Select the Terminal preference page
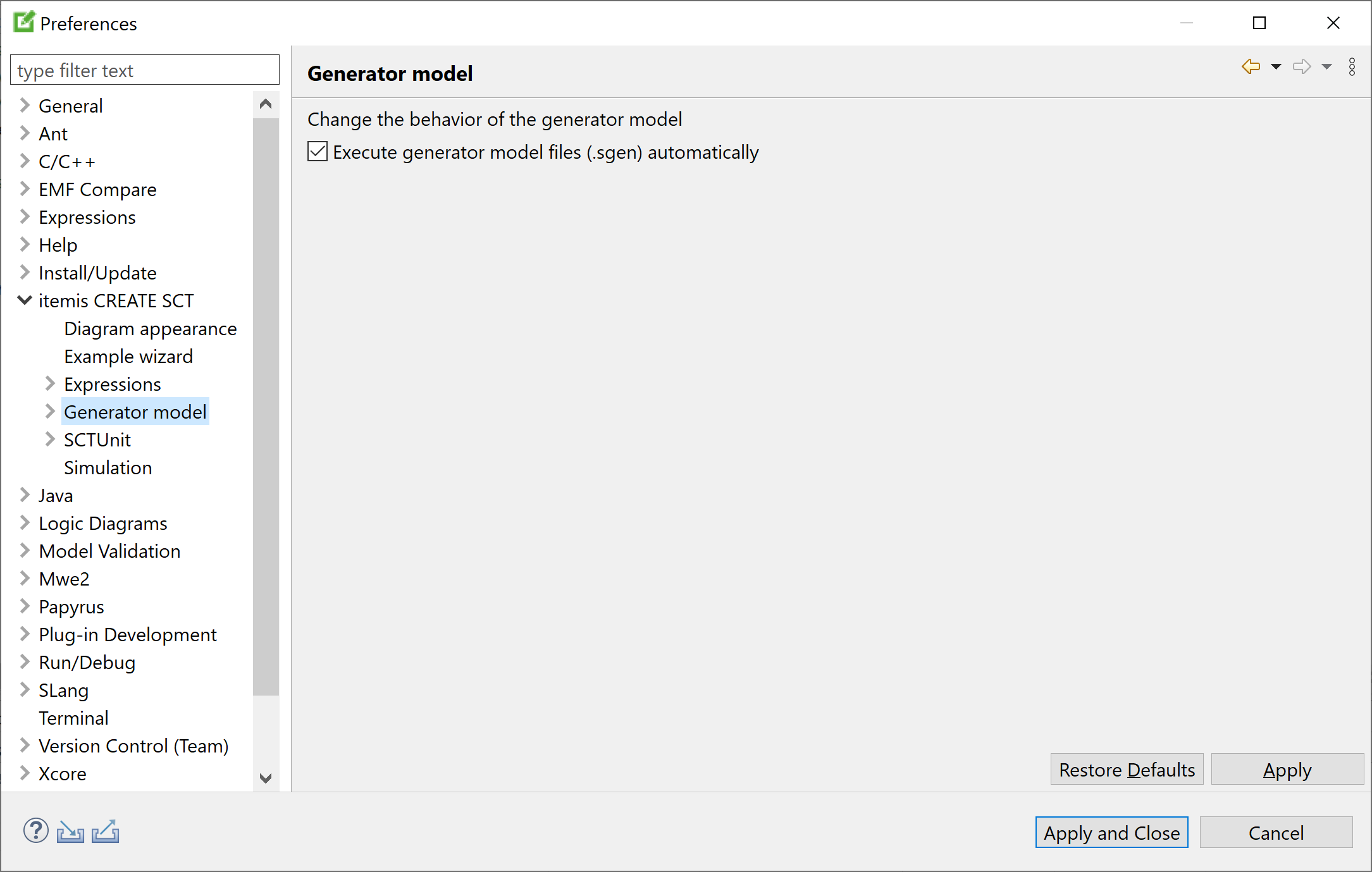This screenshot has height=872, width=1372. [73, 718]
